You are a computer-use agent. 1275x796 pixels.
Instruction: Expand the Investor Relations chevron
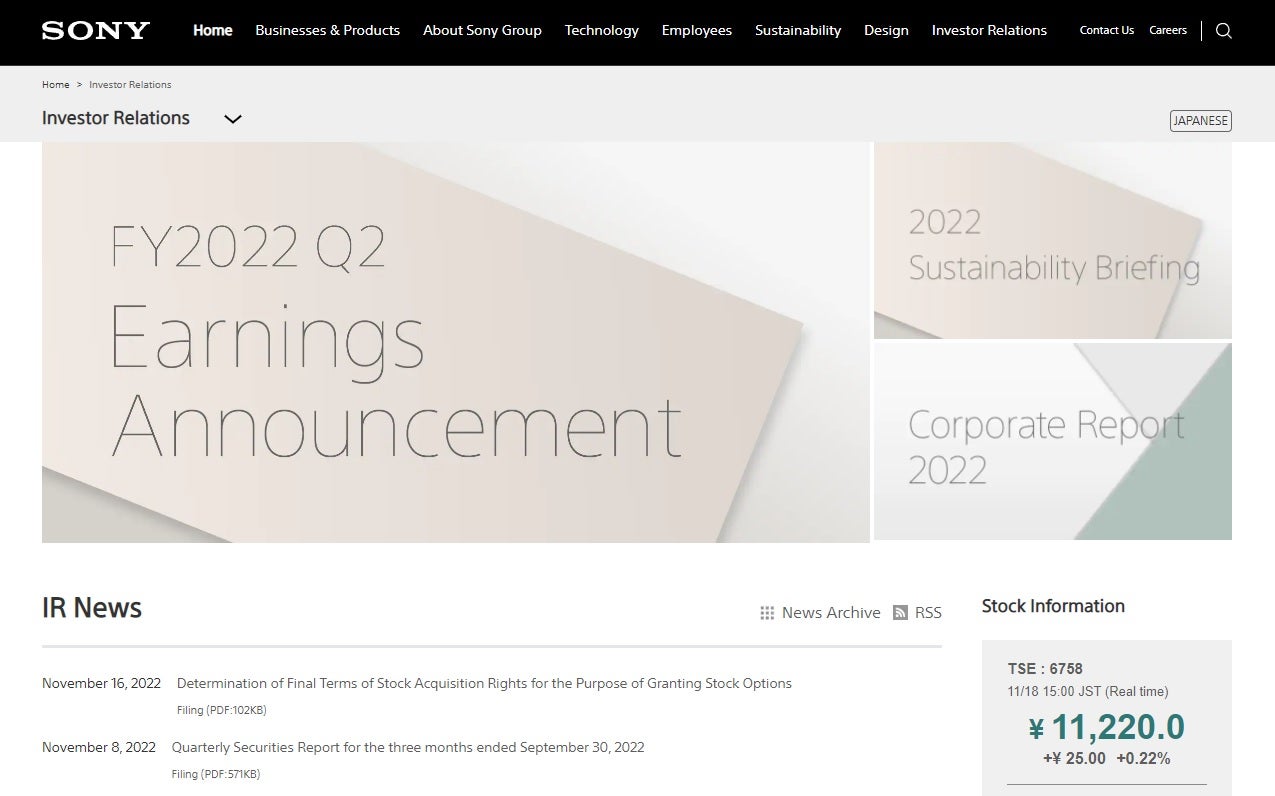[x=233, y=119]
